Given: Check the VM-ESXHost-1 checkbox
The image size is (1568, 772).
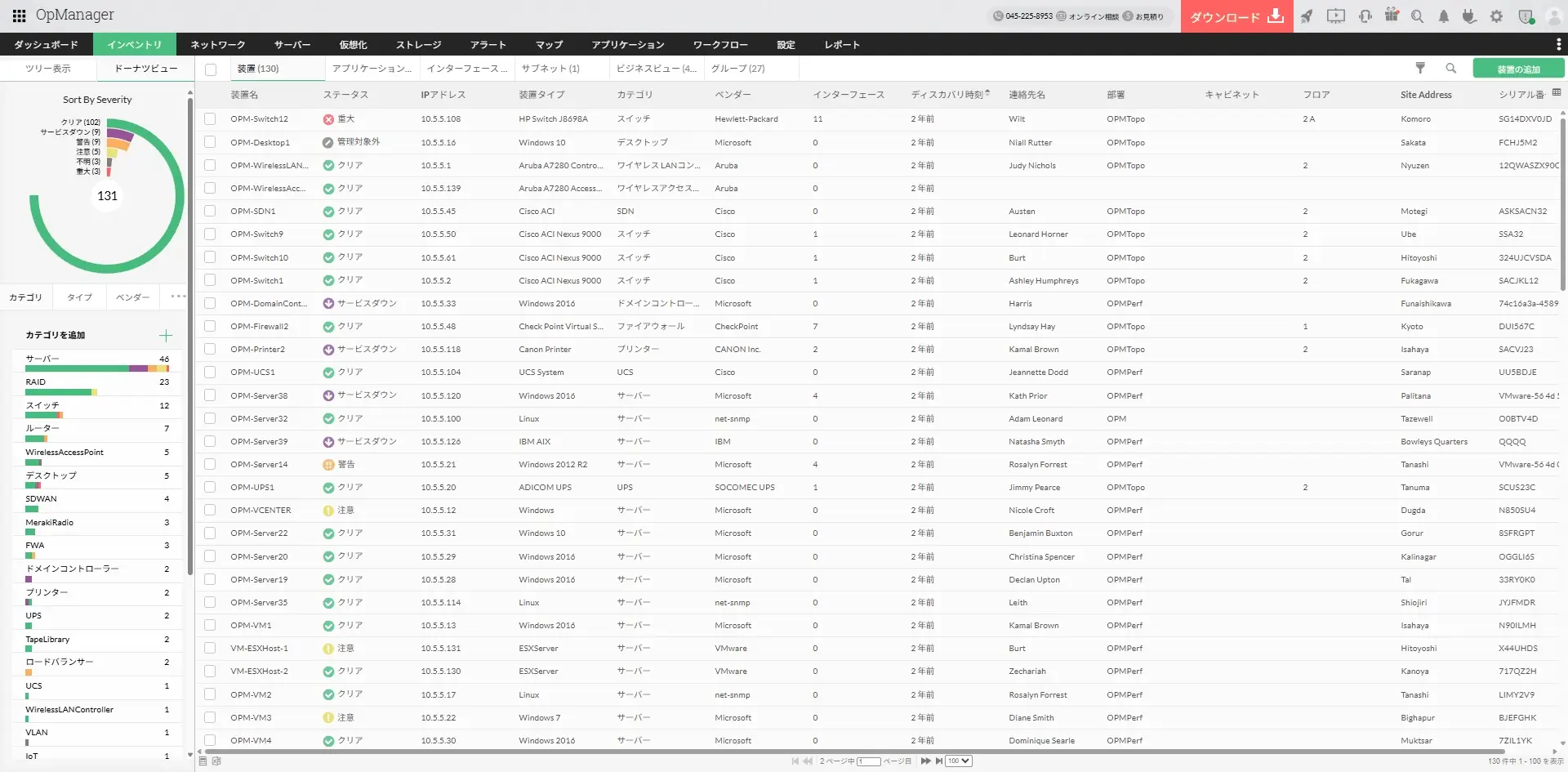Looking at the screenshot, I should pos(211,648).
